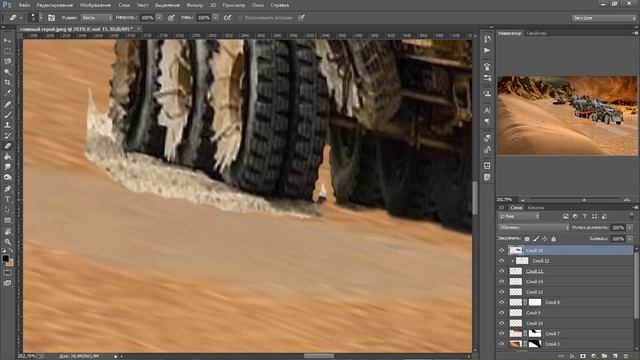
Task: Select the Crop tool
Action: [x=7, y=82]
